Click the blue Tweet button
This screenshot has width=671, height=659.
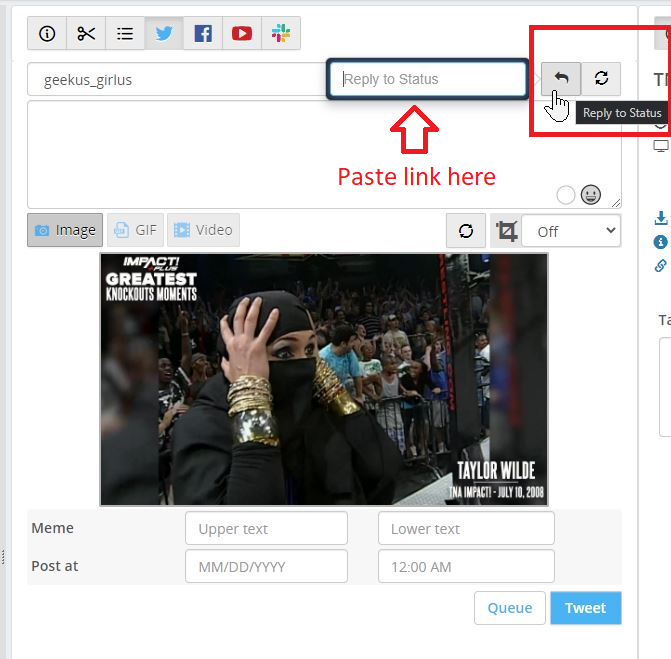(585, 608)
